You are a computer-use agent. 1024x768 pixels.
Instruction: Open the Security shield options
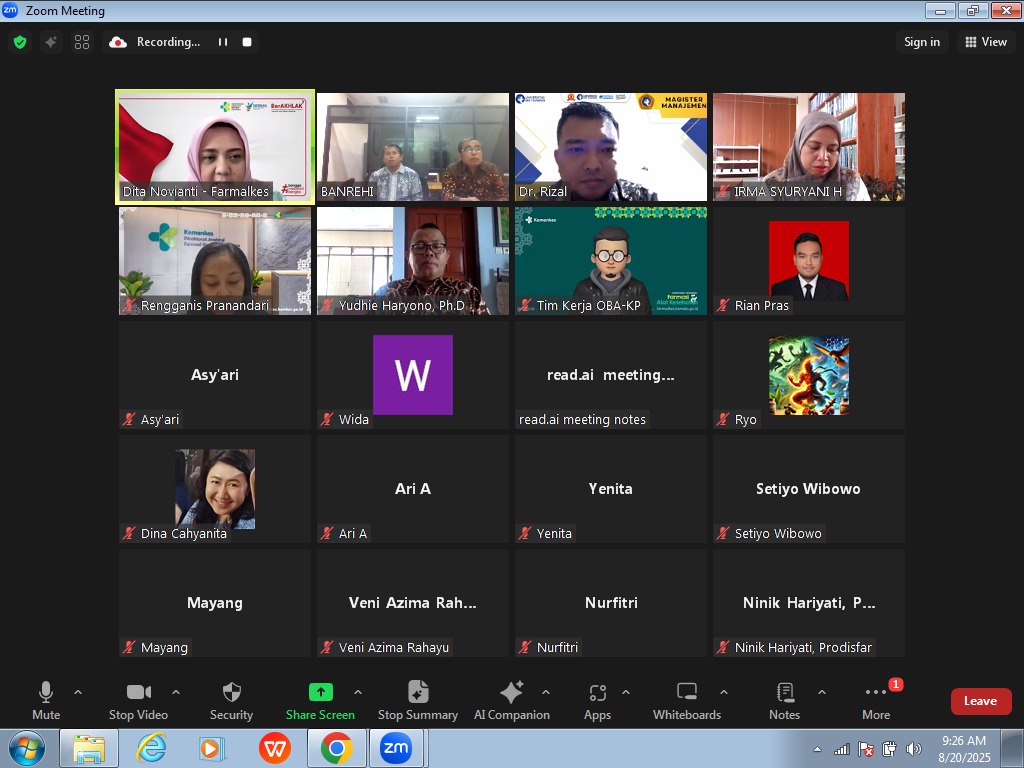tap(231, 700)
